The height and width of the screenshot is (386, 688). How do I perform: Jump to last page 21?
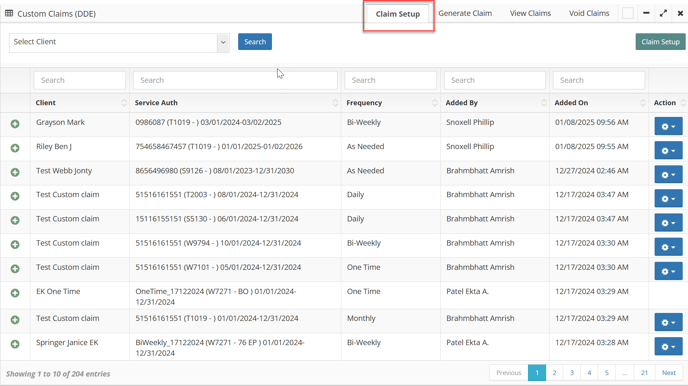point(644,373)
